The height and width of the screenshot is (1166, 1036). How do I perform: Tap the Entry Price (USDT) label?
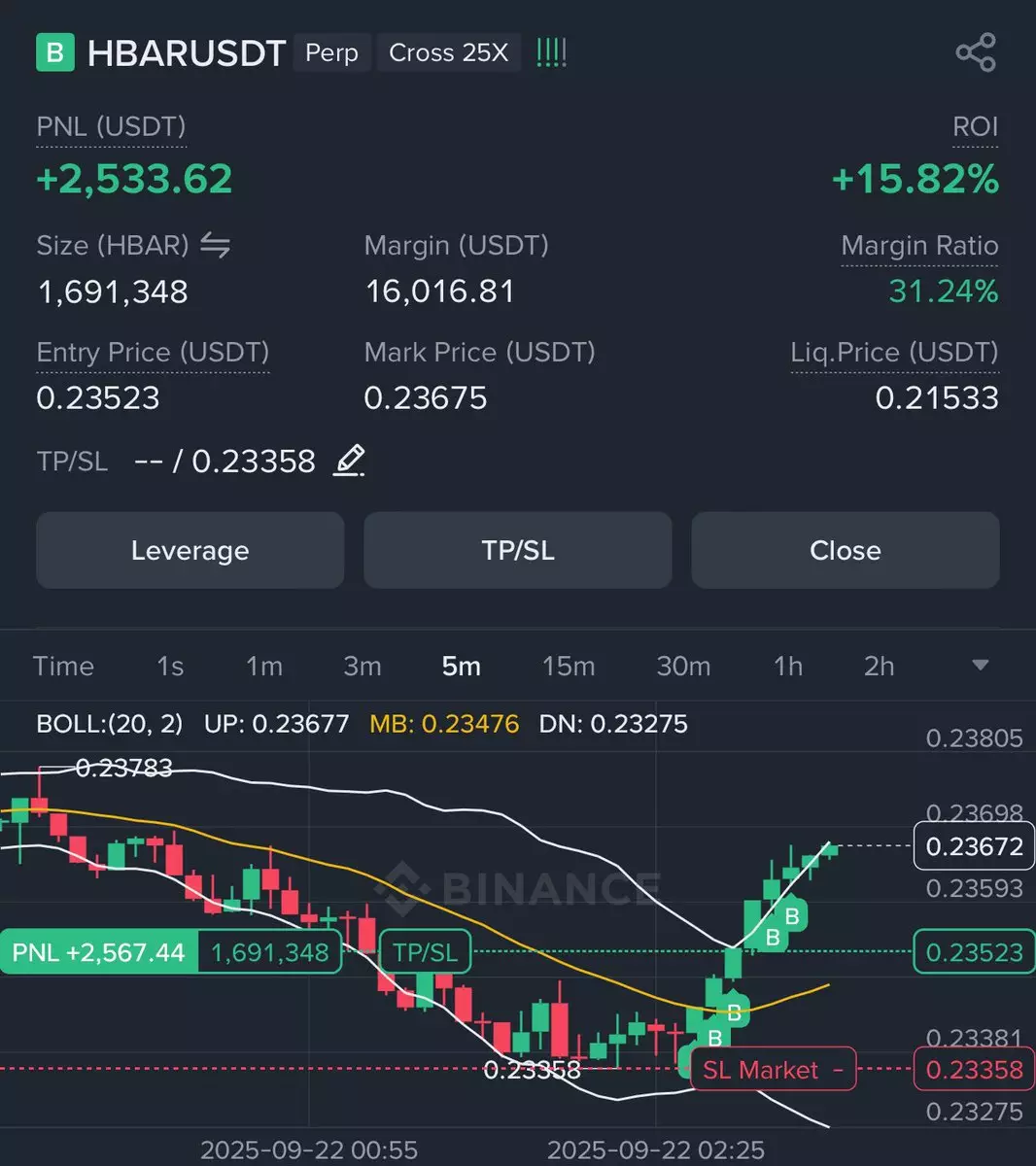click(x=153, y=353)
